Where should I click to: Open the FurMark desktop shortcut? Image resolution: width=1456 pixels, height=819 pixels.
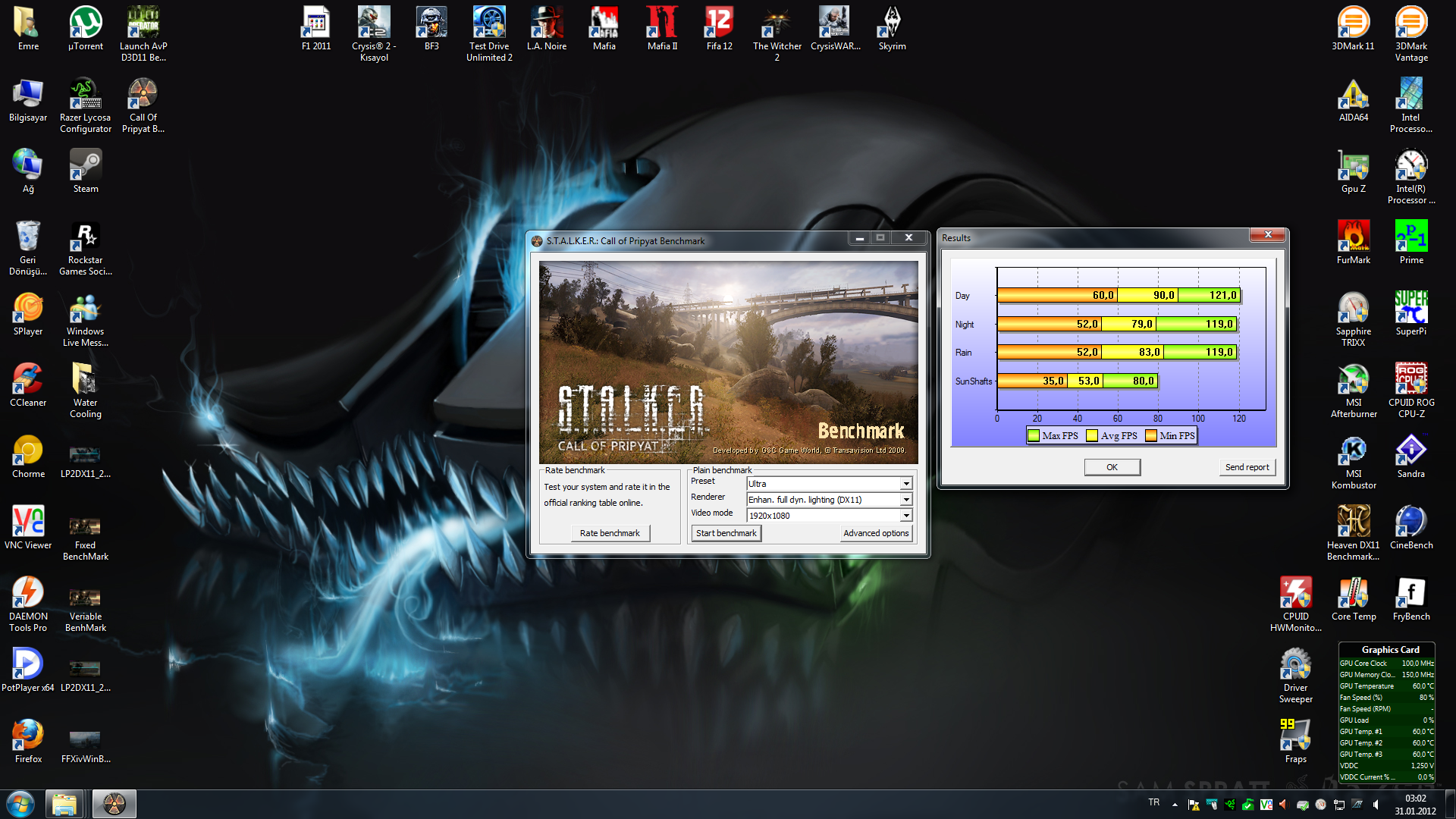point(1353,237)
